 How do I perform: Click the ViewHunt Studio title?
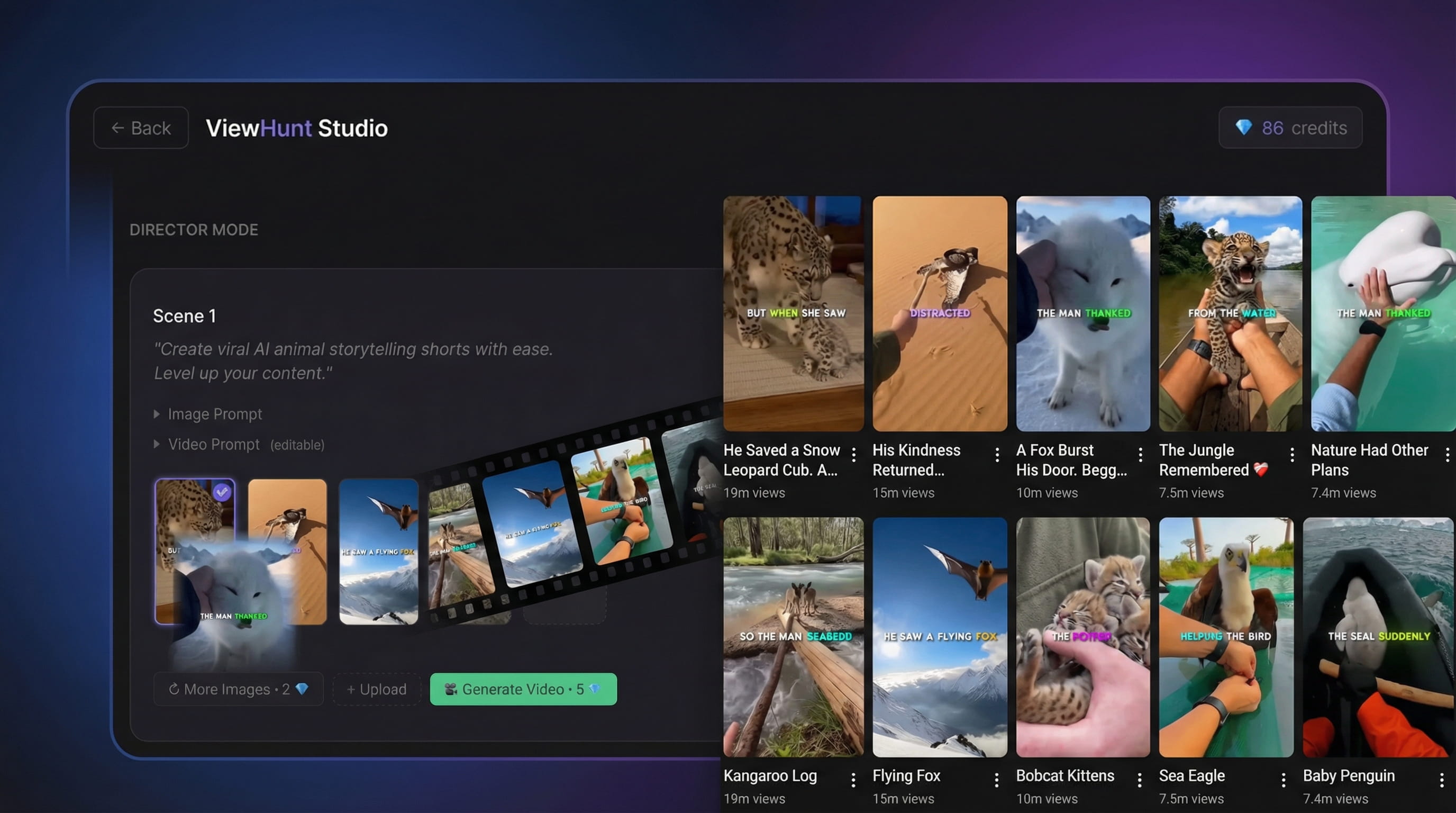pos(297,128)
